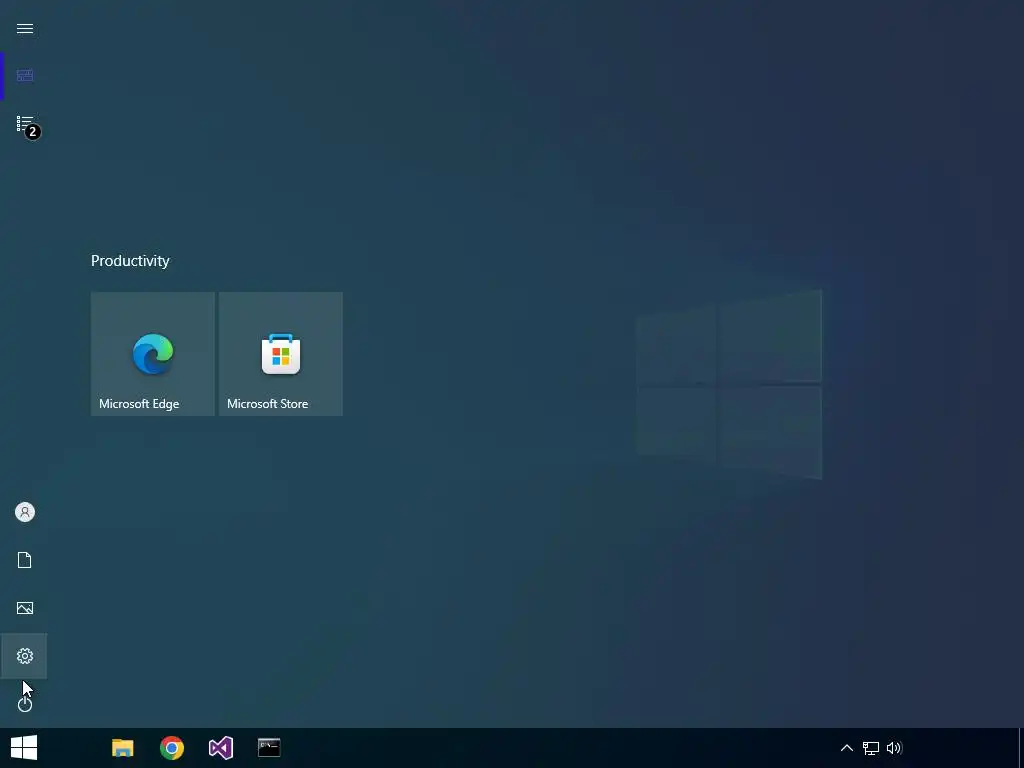The height and width of the screenshot is (768, 1024).
Task: Open the Command Prompt taskbar icon
Action: tap(269, 748)
